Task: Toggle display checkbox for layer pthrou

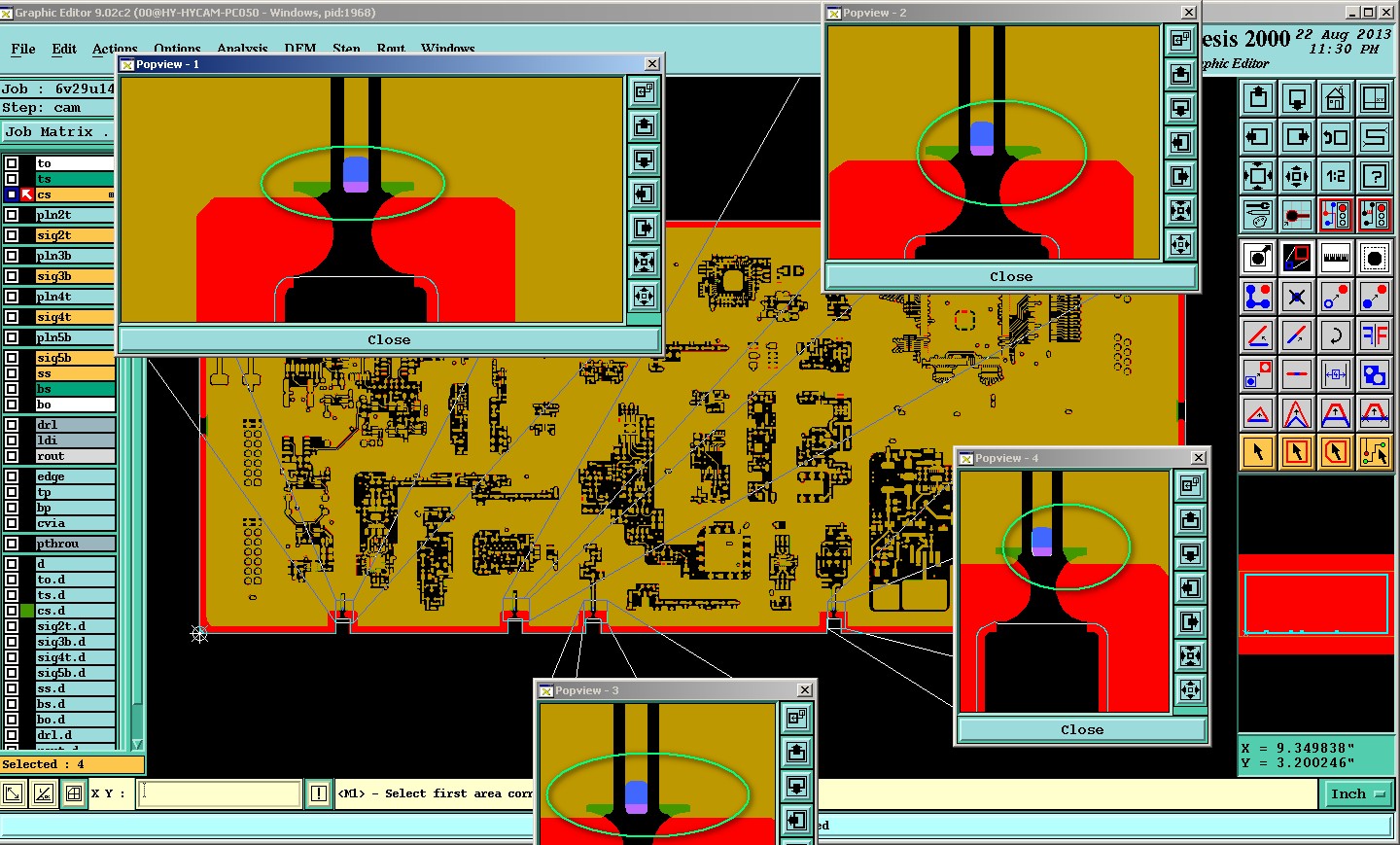Action: pos(12,544)
